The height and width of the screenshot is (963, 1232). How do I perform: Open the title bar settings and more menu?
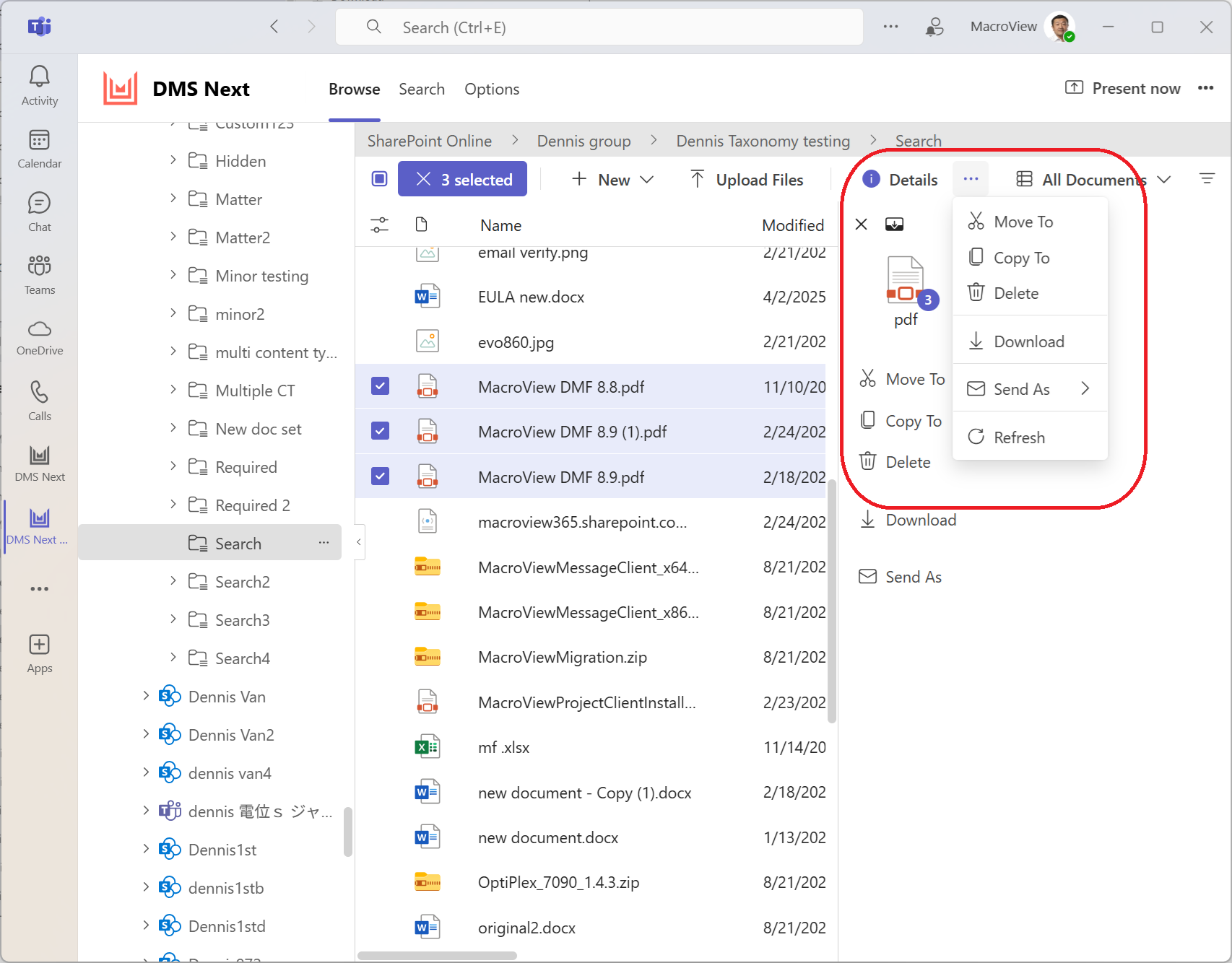point(890,27)
